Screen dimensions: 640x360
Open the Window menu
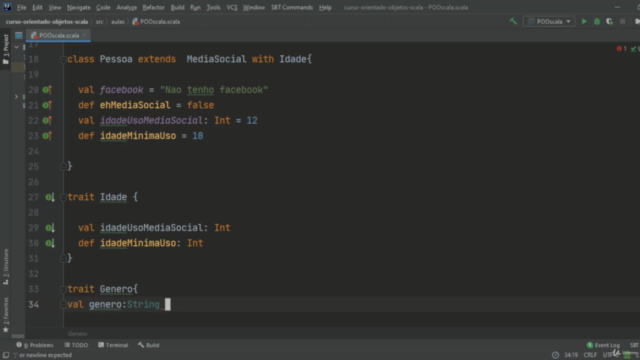[253, 7]
